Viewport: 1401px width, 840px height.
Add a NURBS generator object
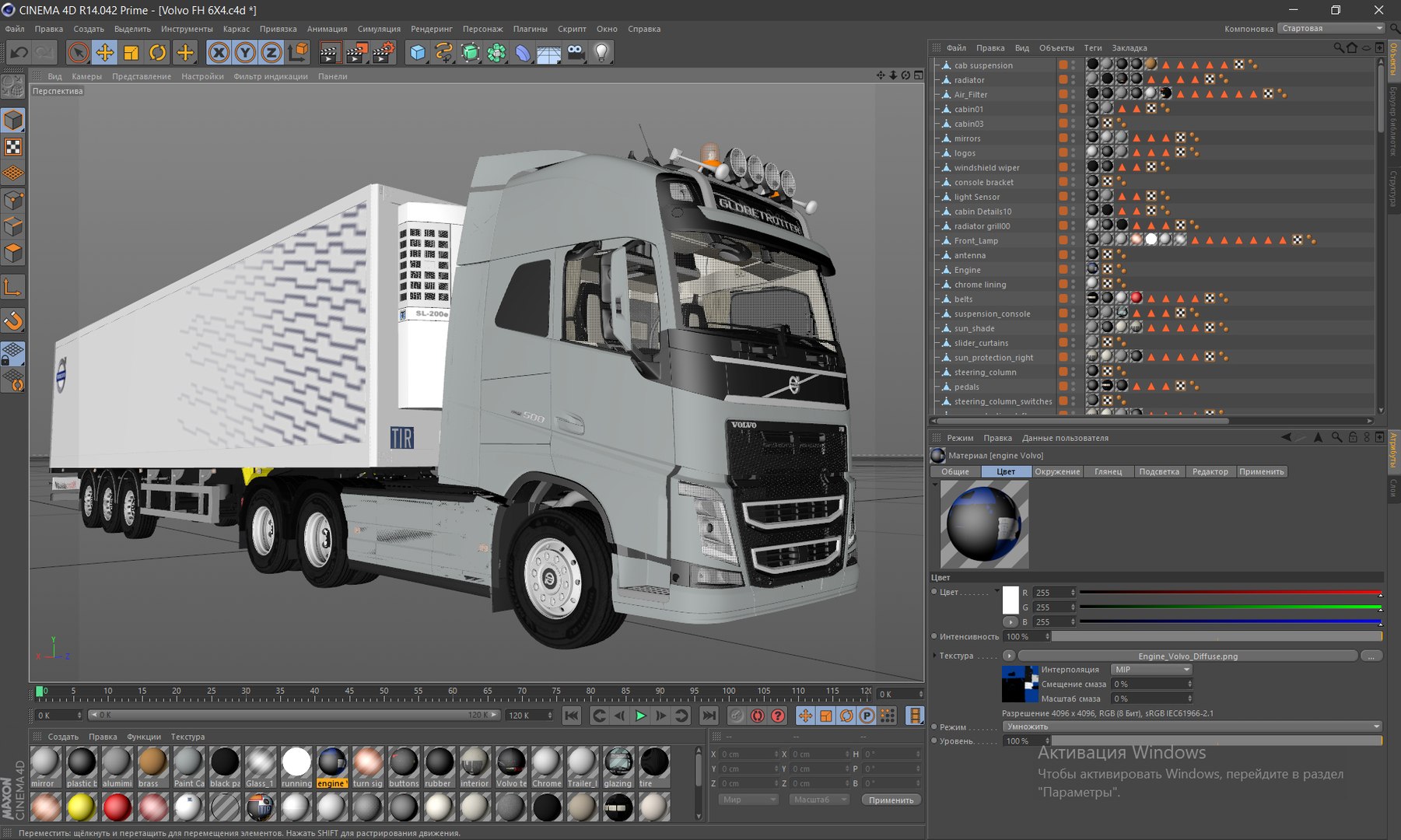[x=471, y=53]
